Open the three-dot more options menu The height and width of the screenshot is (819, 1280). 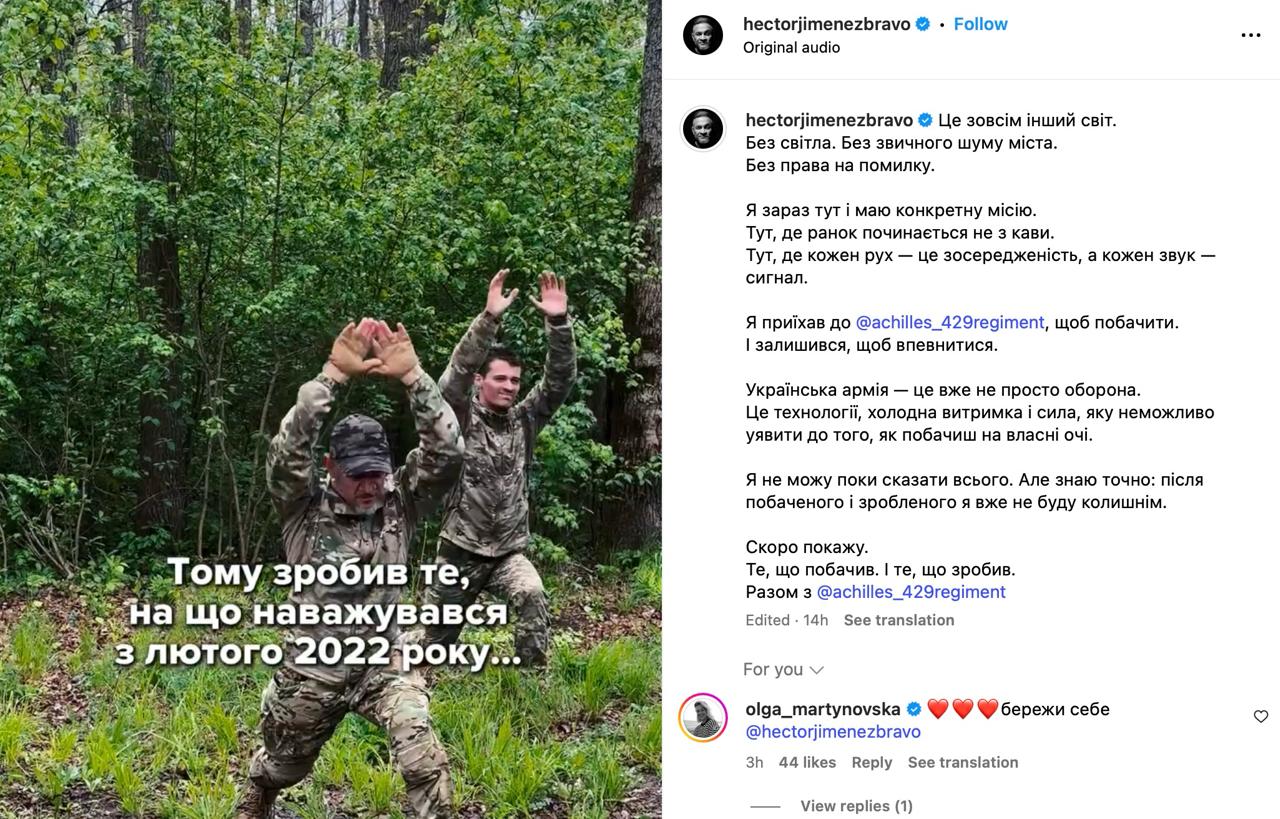1250,35
